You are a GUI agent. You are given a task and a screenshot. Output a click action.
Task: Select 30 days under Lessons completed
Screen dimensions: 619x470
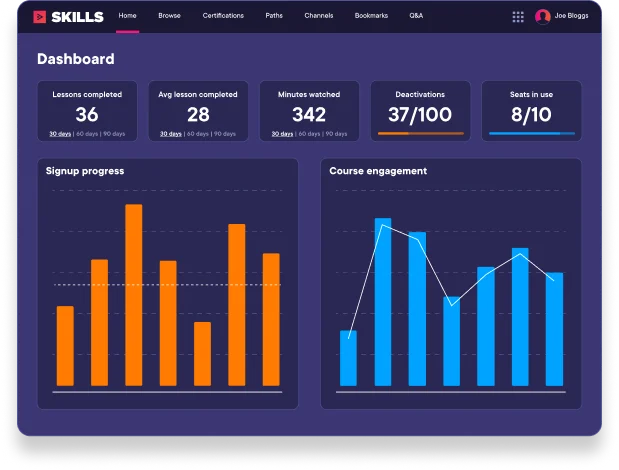(60, 134)
